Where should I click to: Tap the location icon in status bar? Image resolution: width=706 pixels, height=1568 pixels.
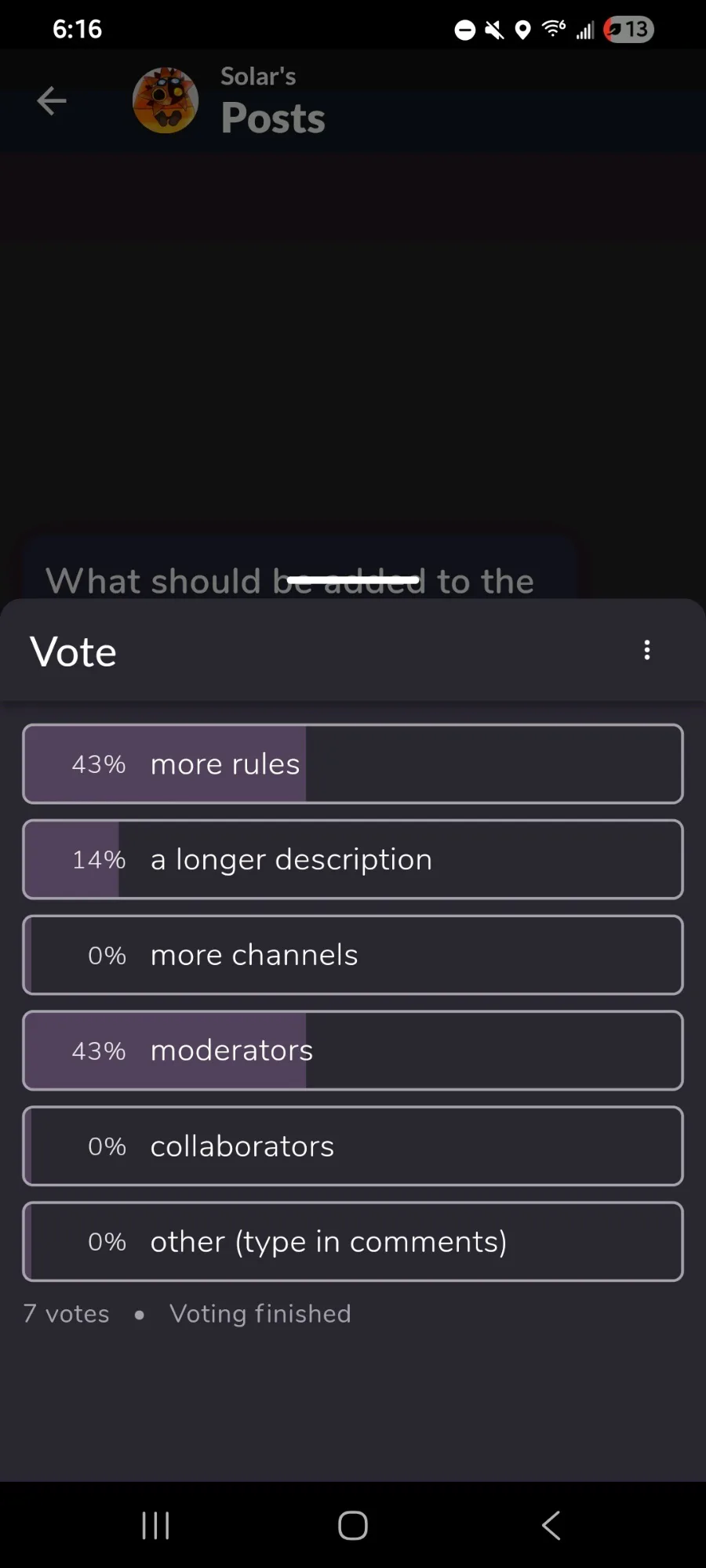[522, 30]
